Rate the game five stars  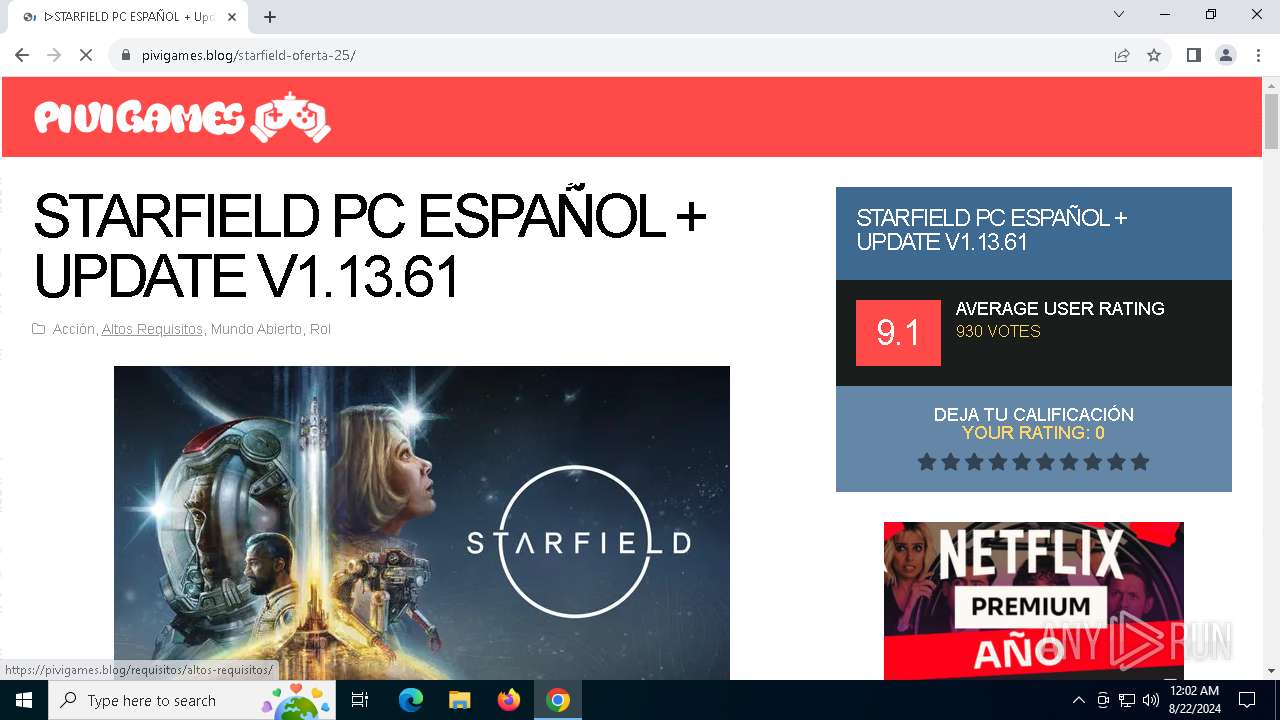(x=1021, y=462)
